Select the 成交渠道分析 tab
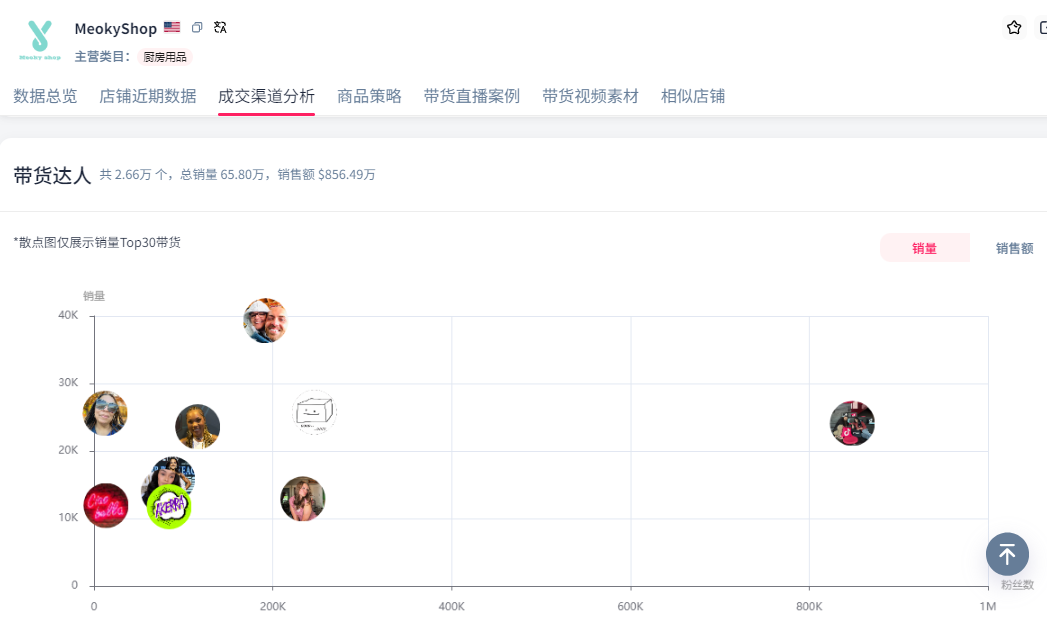 click(x=266, y=96)
